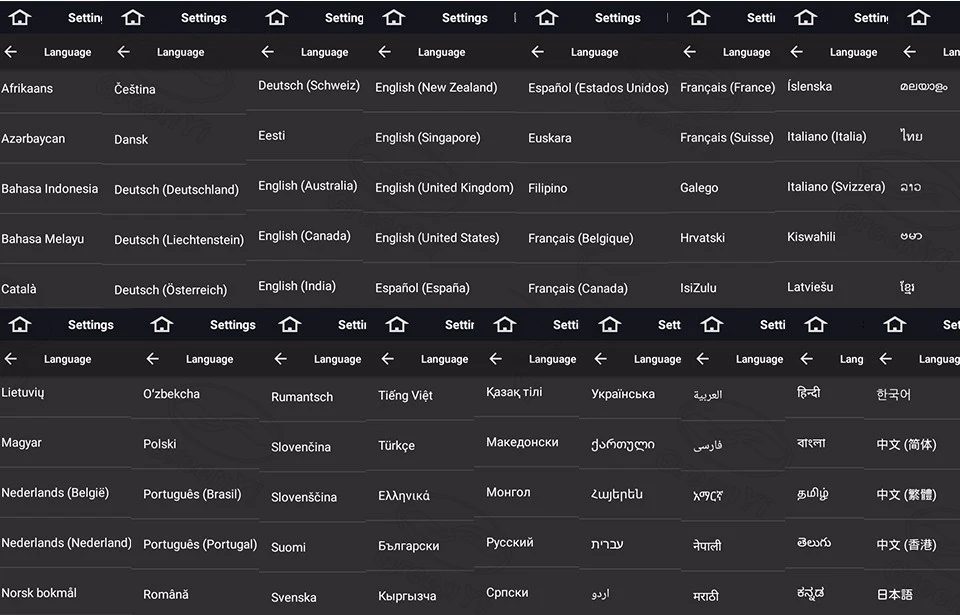Select the Русский language entry

pos(509,543)
